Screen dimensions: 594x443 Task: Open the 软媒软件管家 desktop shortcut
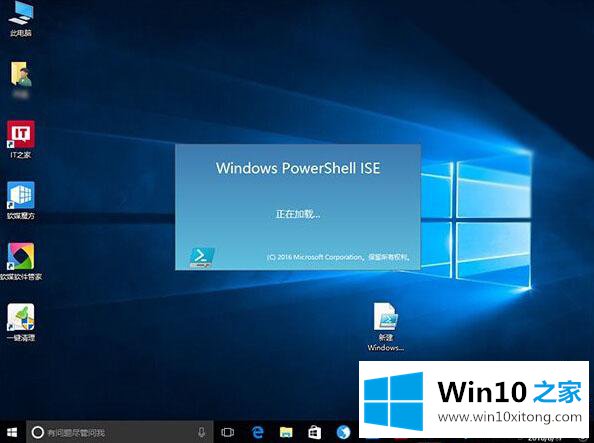pyautogui.click(x=21, y=261)
